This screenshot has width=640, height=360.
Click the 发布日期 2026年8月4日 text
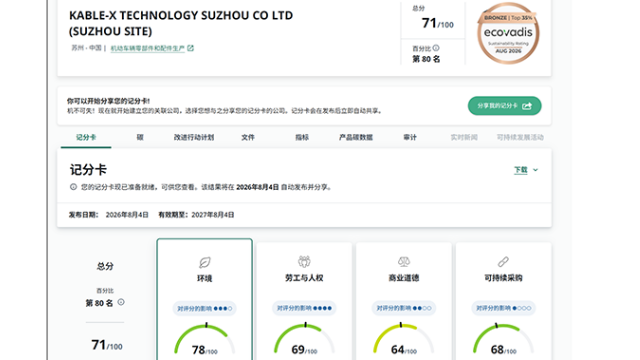(109, 215)
